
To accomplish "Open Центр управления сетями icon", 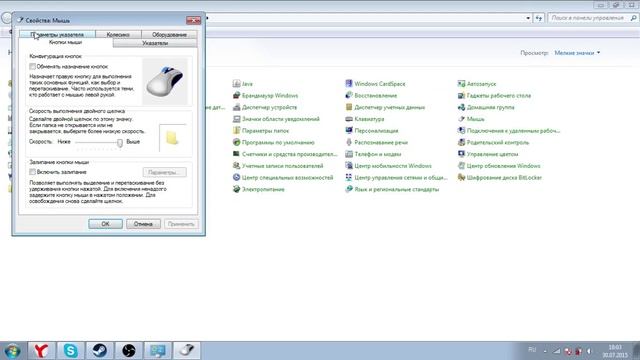I will (349, 178).
